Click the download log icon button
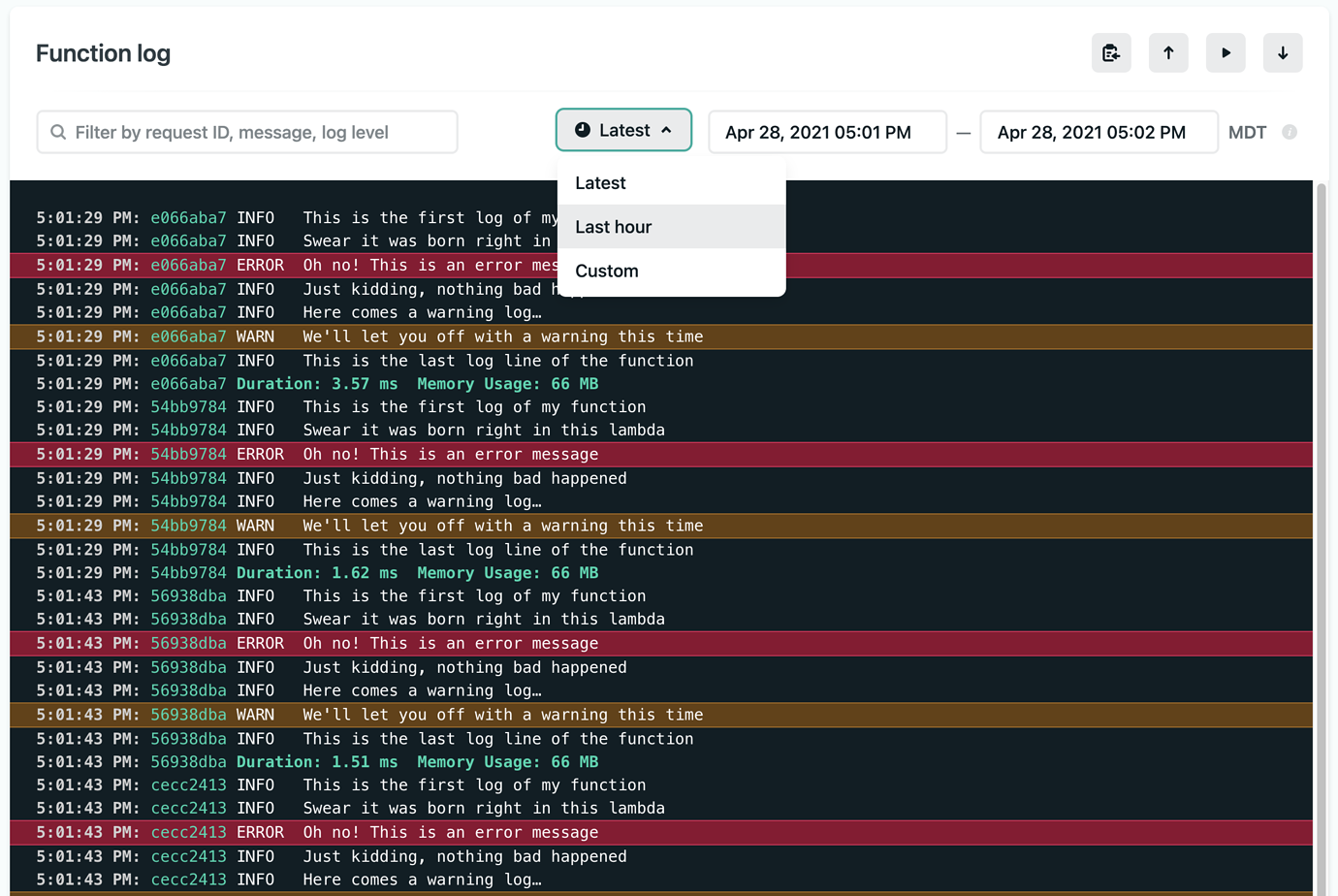 click(x=1111, y=53)
